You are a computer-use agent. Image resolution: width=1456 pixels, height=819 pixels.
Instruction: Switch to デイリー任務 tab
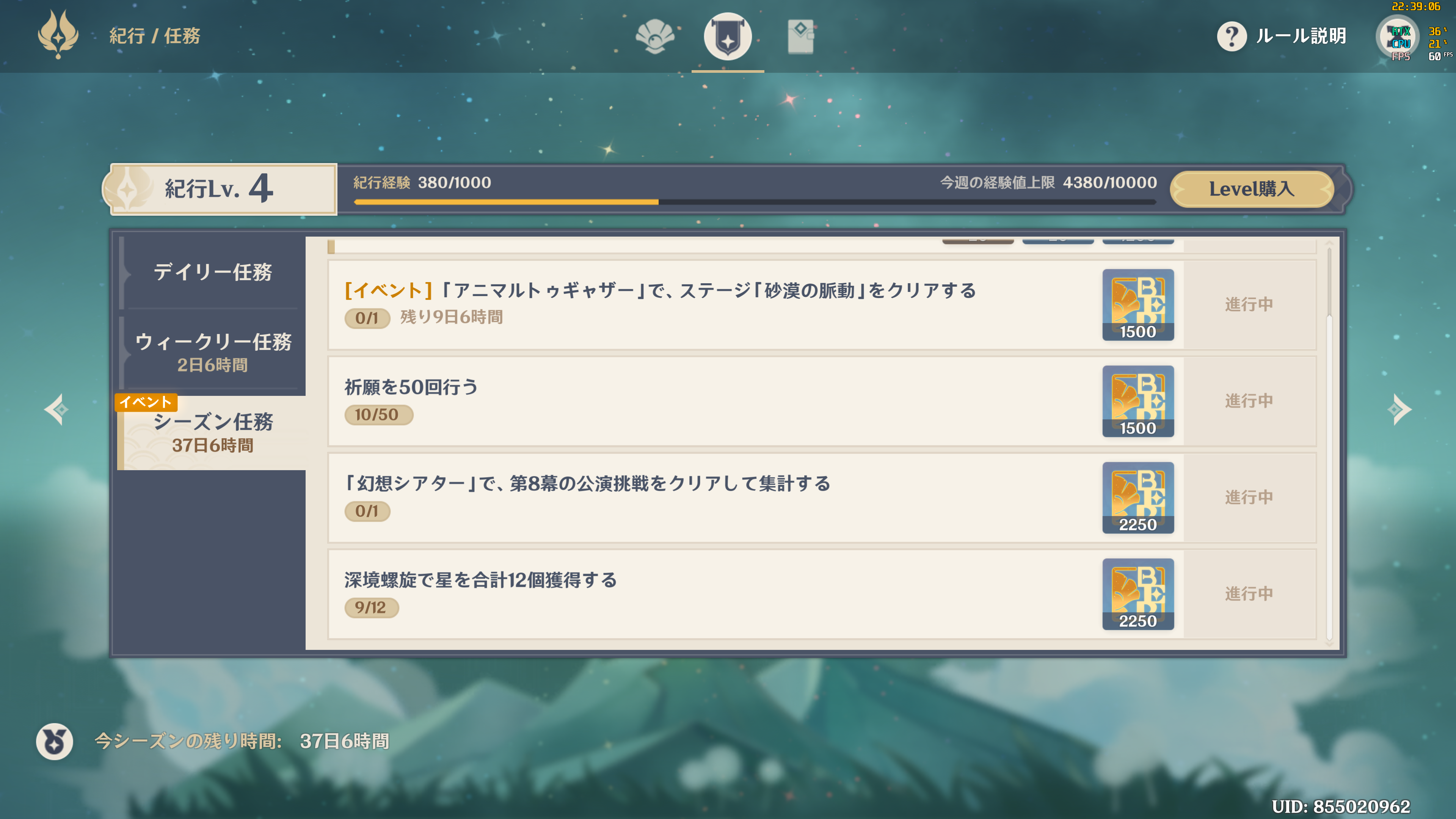pos(212,272)
